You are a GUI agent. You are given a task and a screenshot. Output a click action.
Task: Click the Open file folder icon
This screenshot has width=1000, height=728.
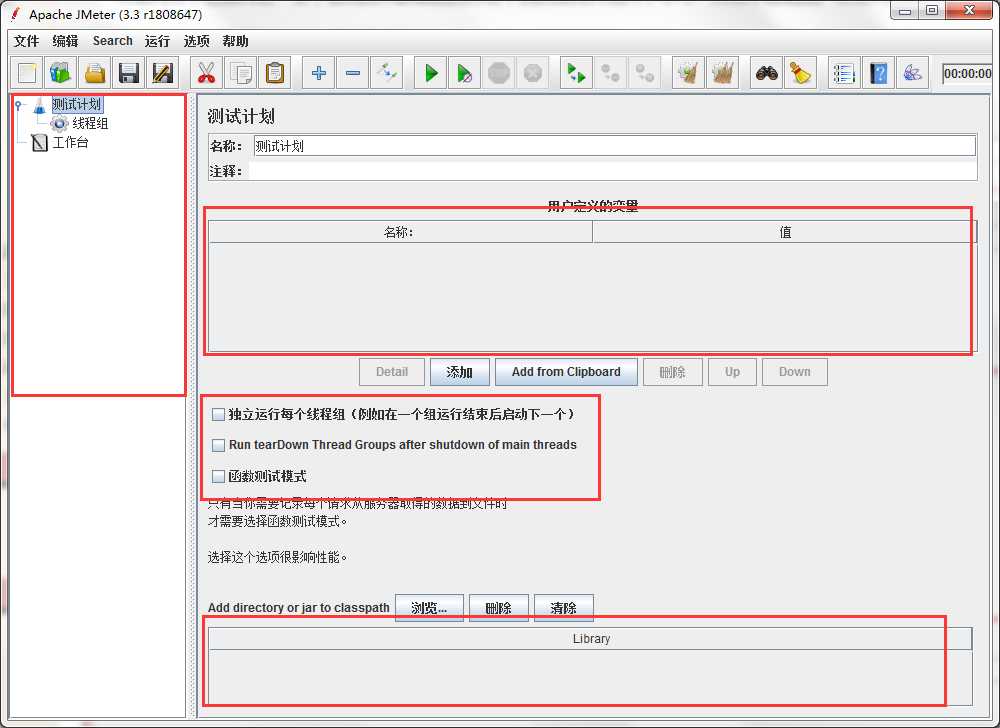pos(95,73)
